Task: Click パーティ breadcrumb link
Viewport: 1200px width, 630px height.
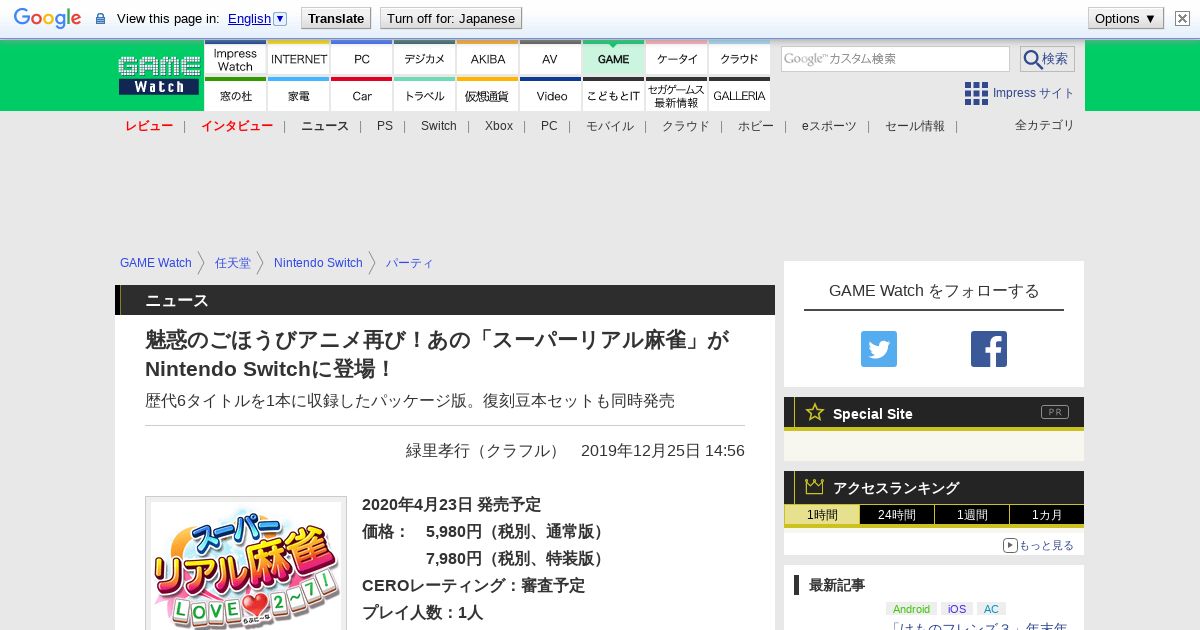Action: point(410,263)
